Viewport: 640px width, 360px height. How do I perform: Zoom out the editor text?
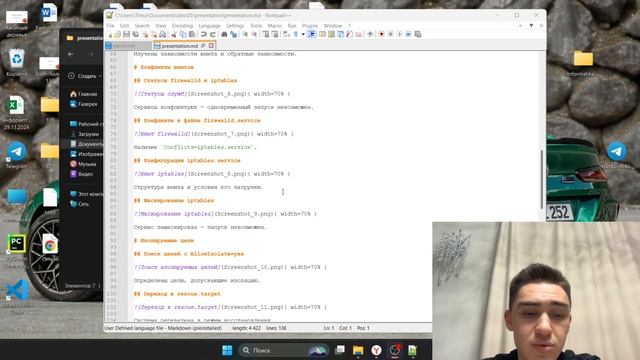(x=254, y=34)
